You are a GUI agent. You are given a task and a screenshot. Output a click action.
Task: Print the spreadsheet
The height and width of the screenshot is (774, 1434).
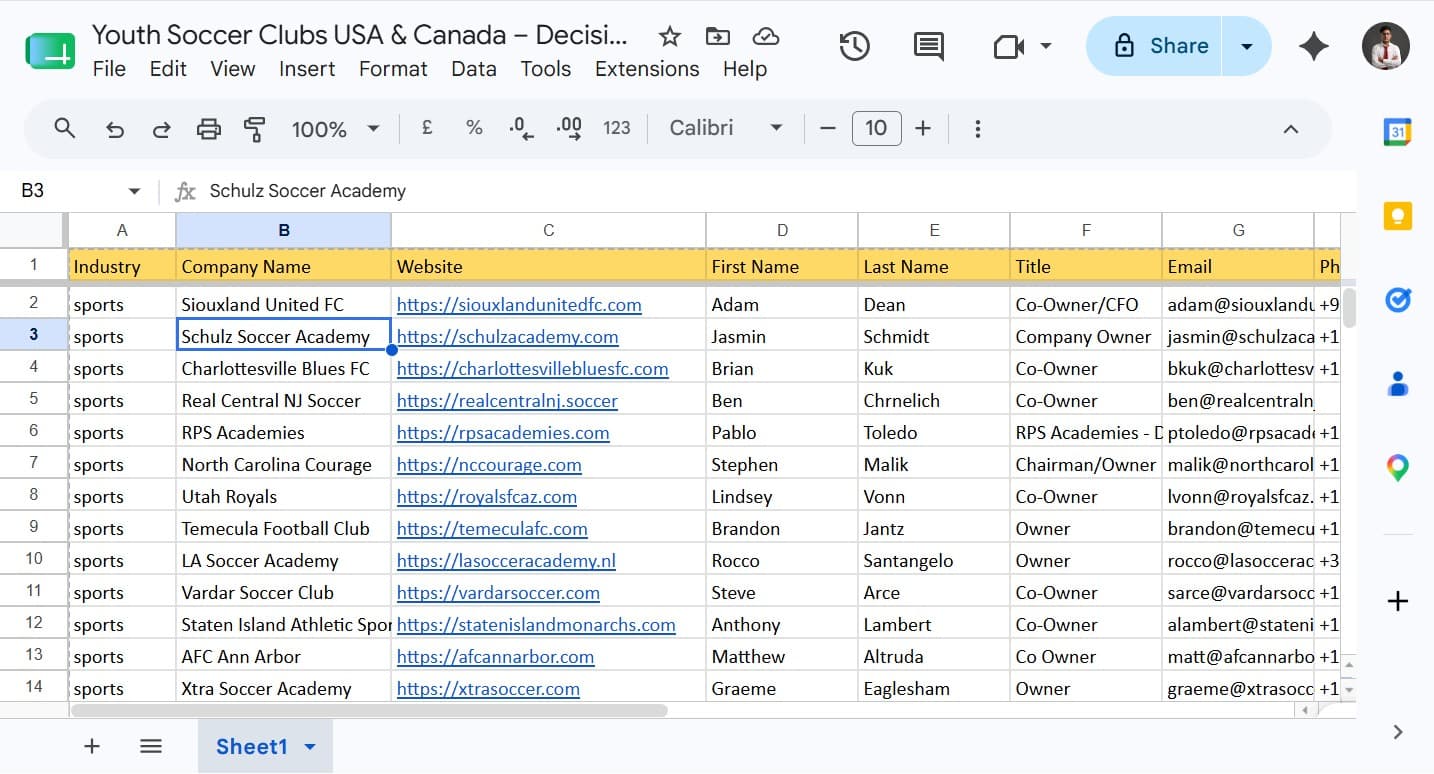click(208, 128)
